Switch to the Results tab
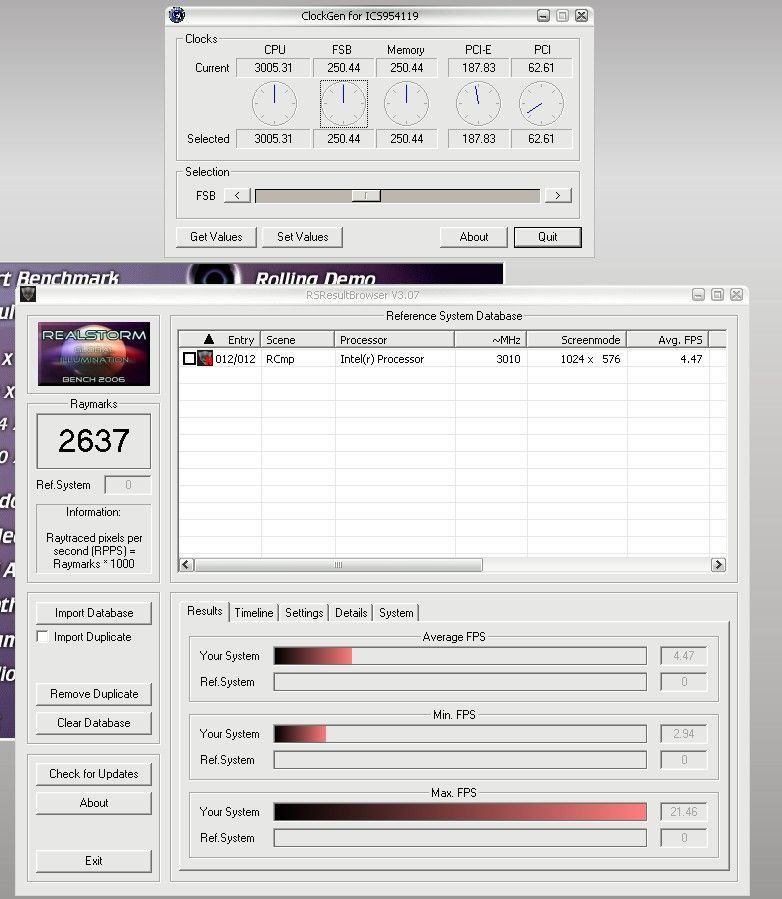 click(x=205, y=611)
